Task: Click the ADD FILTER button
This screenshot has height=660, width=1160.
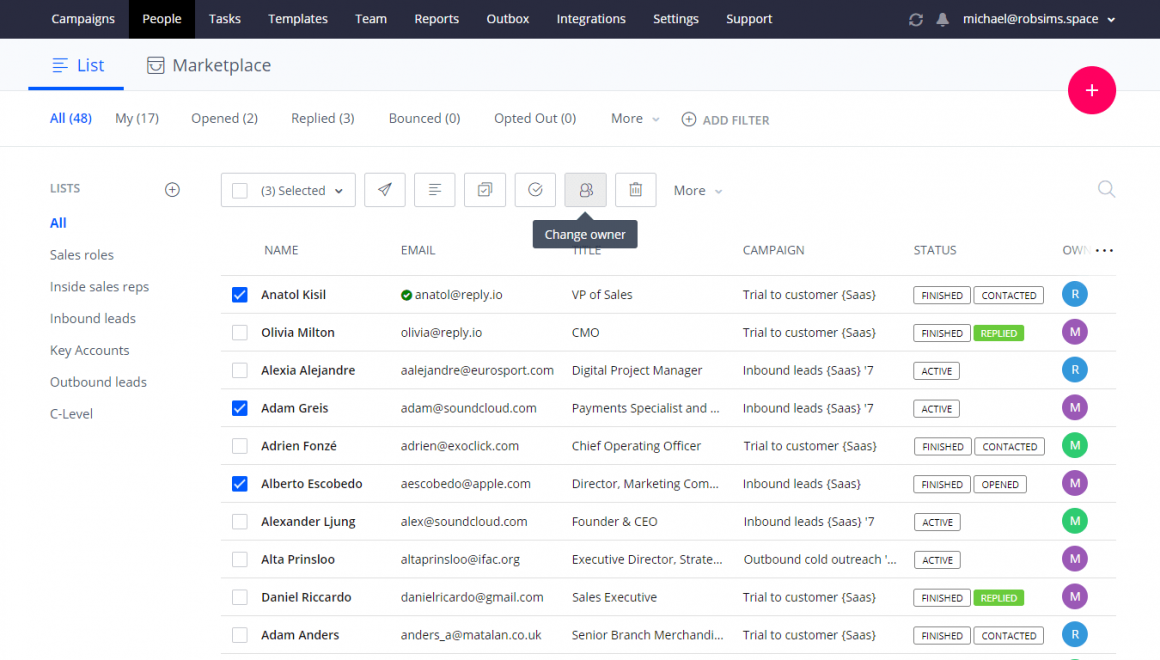Action: [725, 120]
